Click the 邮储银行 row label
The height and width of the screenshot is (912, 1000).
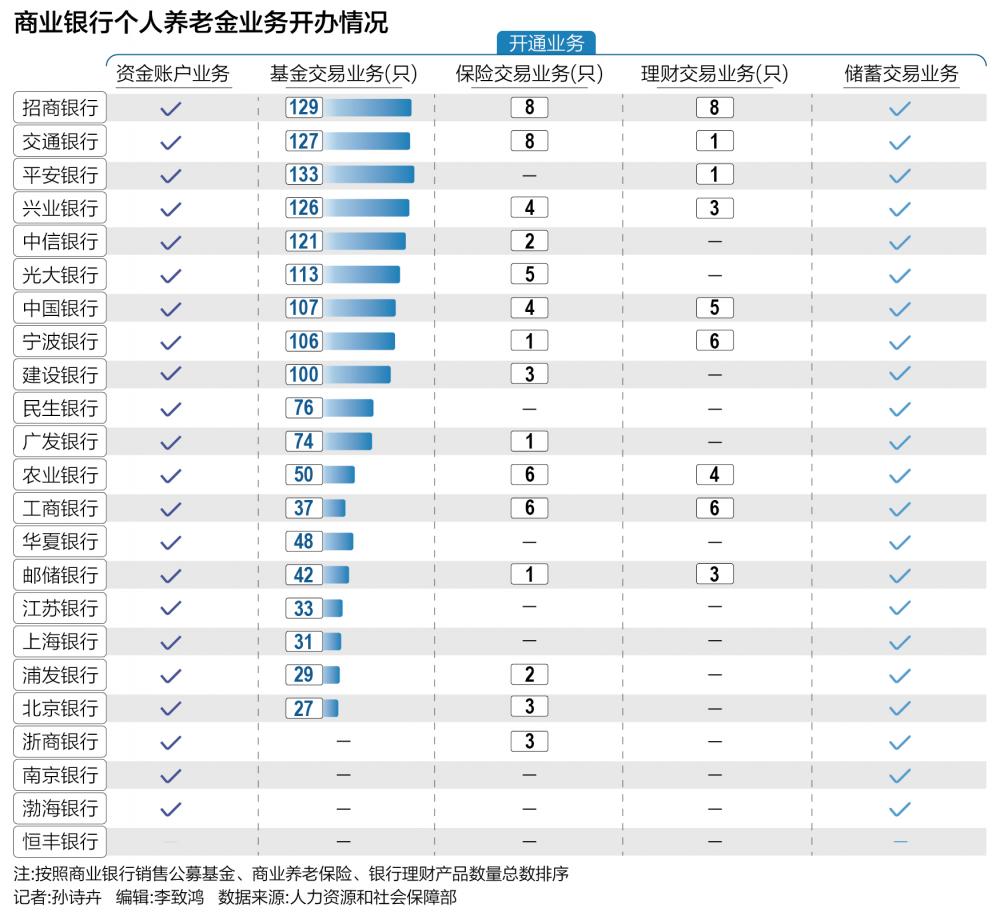tap(60, 575)
